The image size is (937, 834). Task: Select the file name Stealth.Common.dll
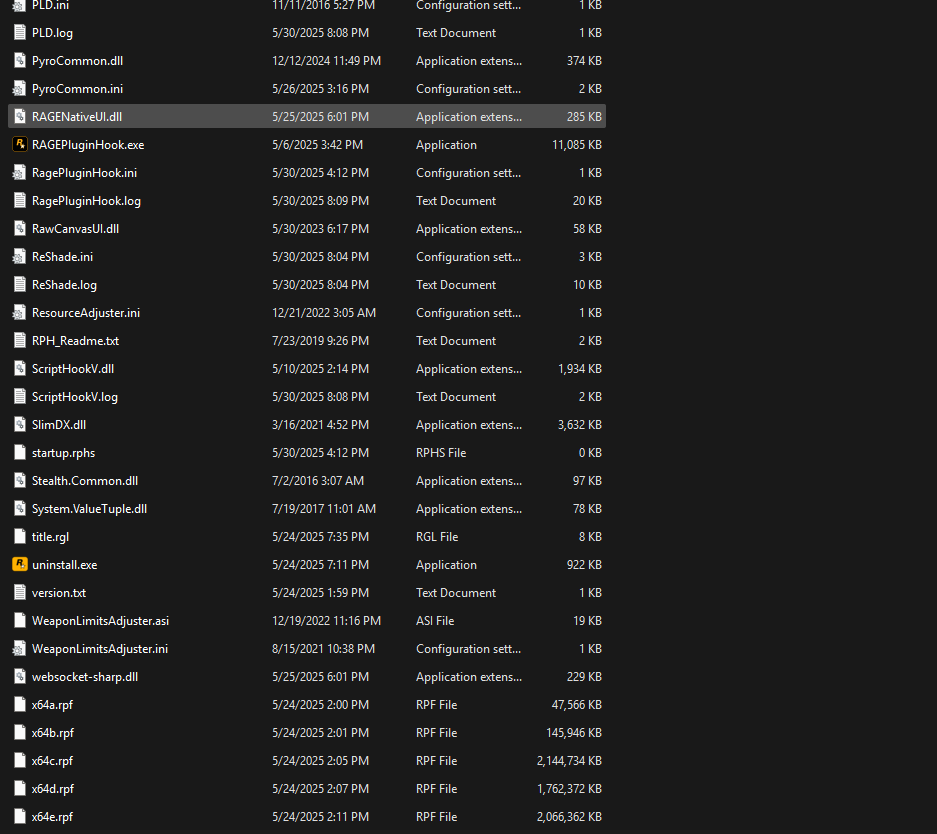pyautogui.click(x=85, y=481)
